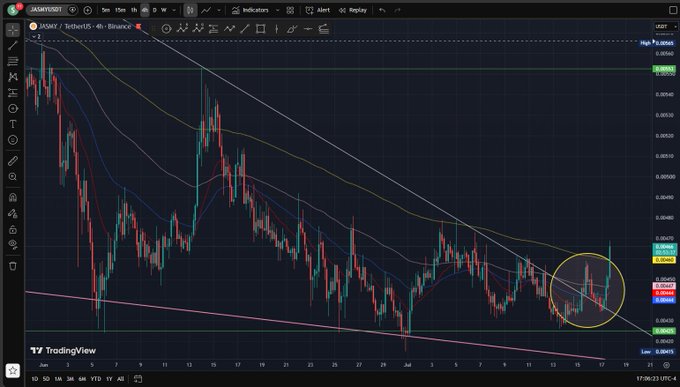
Task: Select the Text annotation tool
Action: tap(13, 124)
